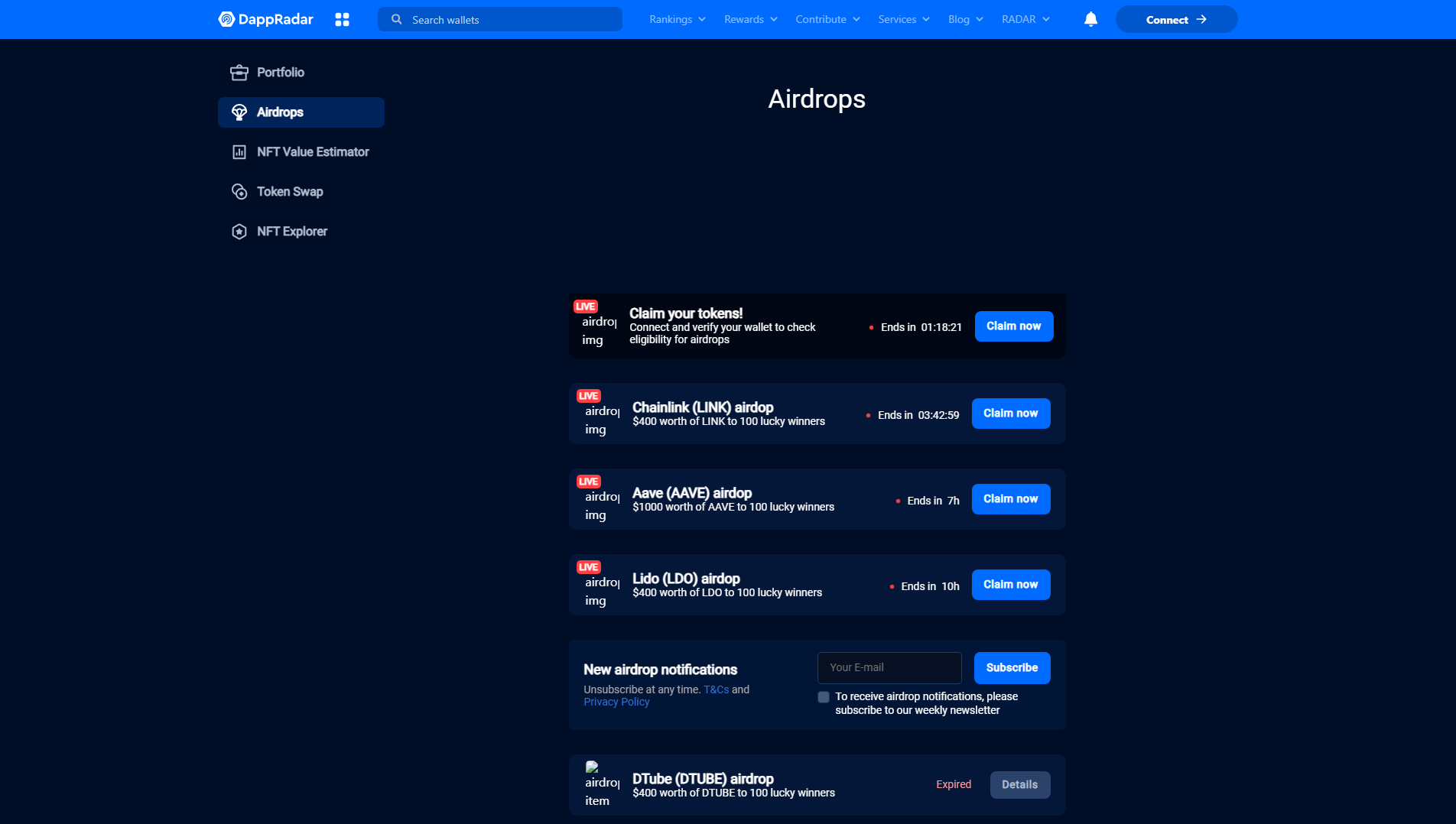Click the NFT Explorer hexagon icon
Screen dimensions: 1456x824
[x=239, y=232]
